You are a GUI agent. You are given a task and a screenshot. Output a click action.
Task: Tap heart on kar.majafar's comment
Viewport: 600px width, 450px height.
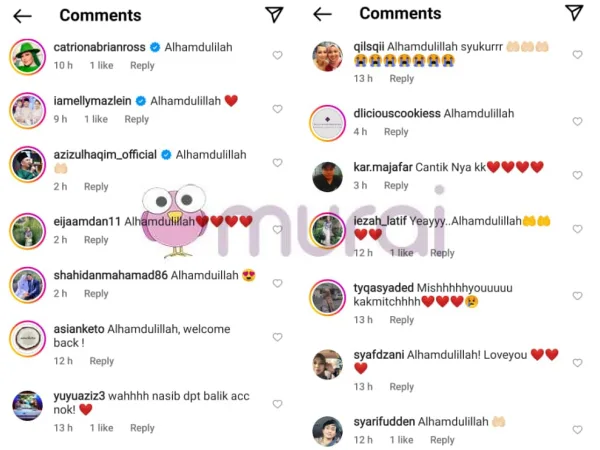(x=577, y=175)
